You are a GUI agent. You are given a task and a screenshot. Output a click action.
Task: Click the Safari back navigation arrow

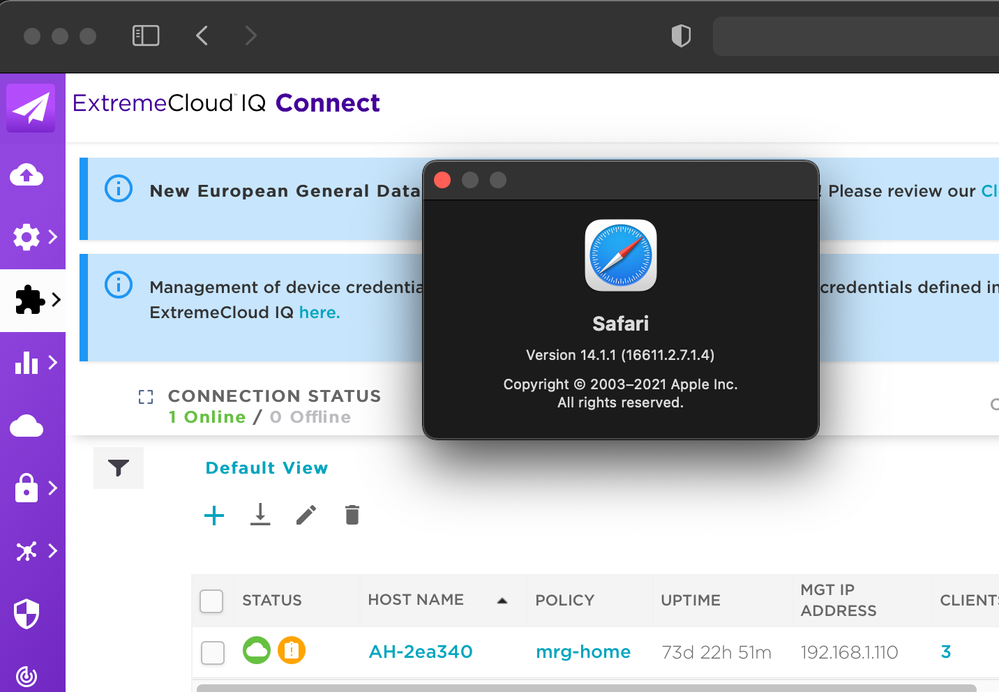(202, 36)
